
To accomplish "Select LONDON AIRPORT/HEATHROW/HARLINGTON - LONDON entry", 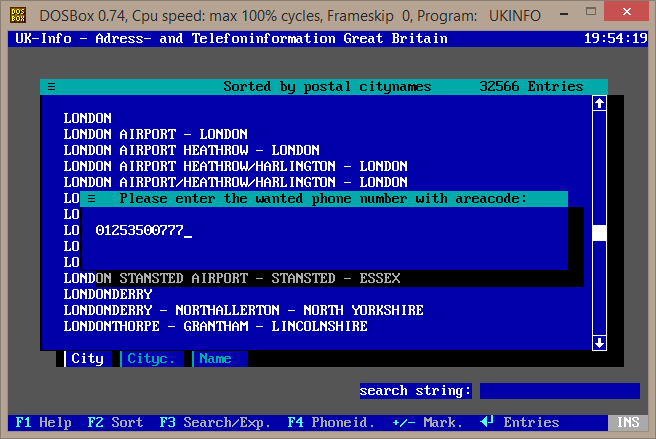I will pos(236,182).
